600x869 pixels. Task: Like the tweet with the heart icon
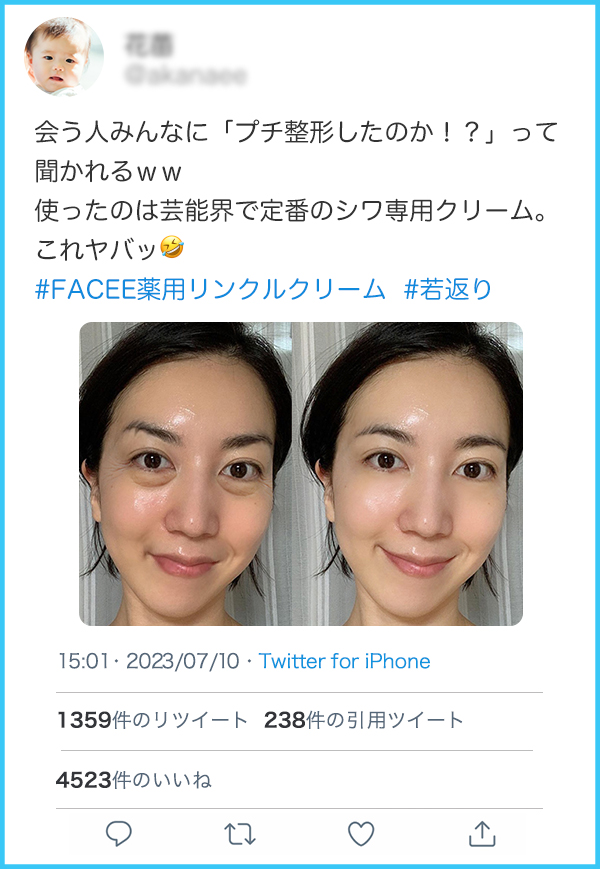click(x=361, y=834)
